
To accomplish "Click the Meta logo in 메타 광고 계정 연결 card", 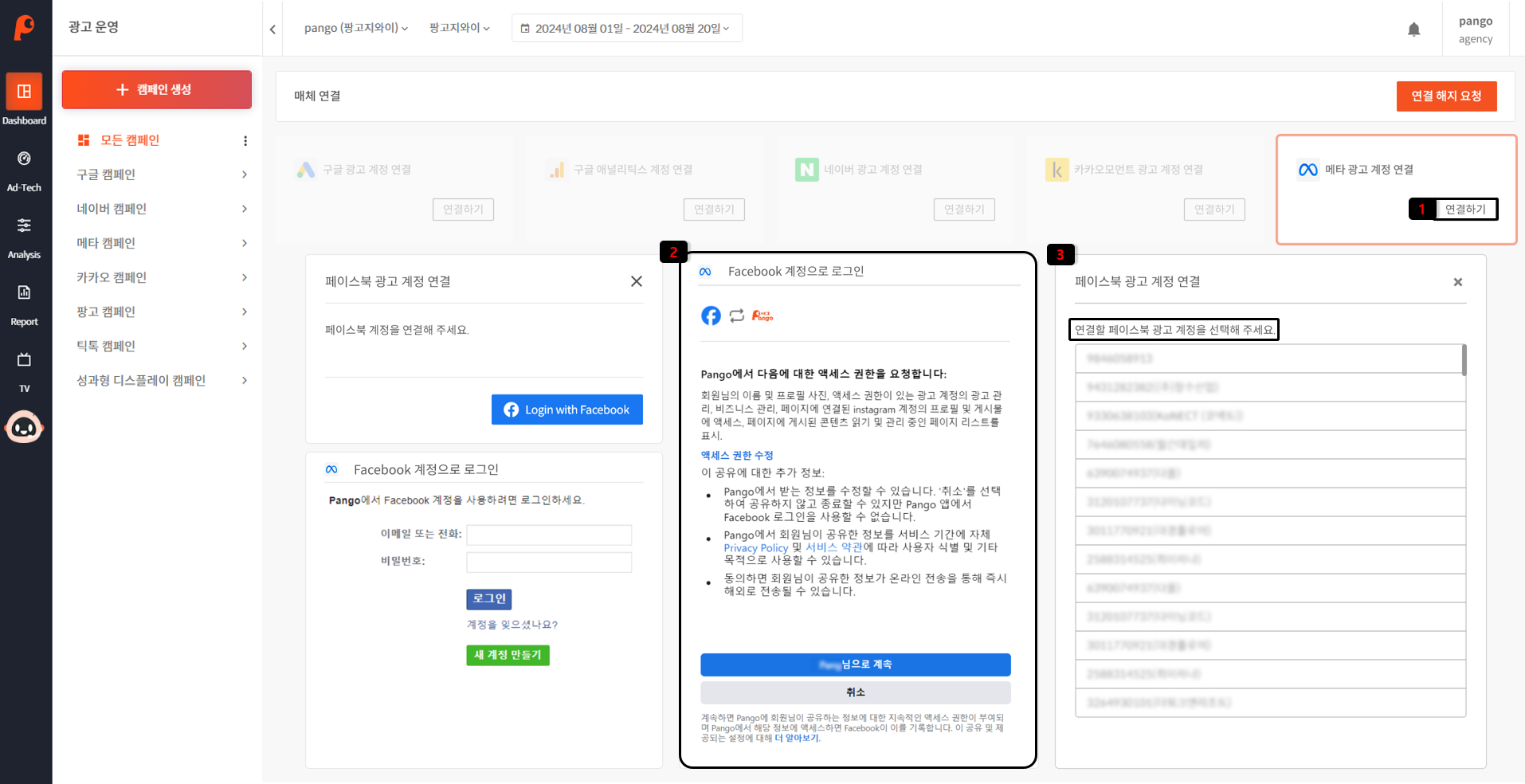I will pyautogui.click(x=1308, y=170).
